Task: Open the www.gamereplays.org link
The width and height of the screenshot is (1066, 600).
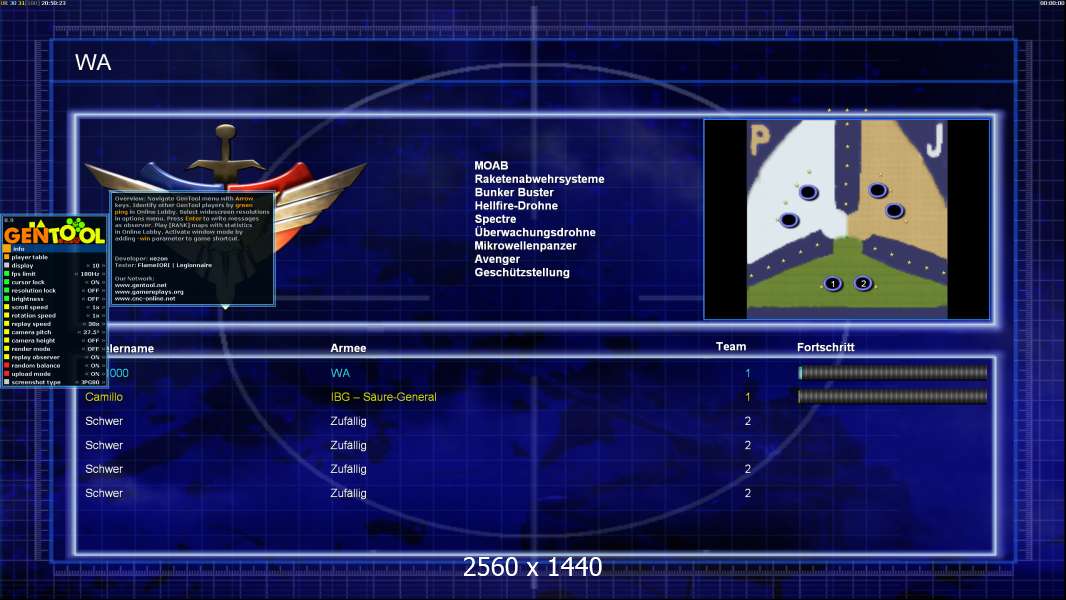Action: click(x=149, y=292)
